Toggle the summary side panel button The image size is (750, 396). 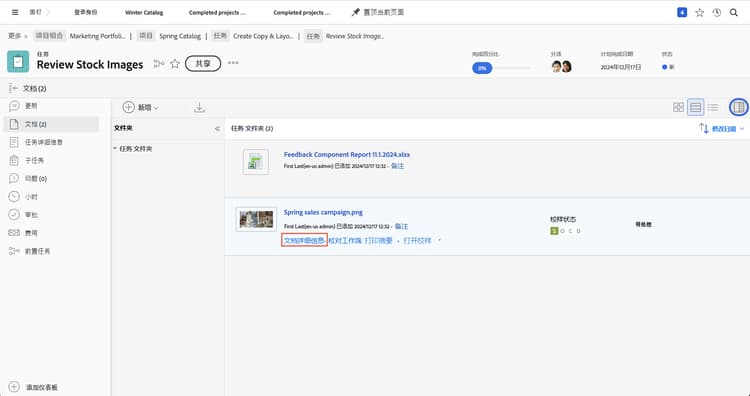(x=739, y=107)
